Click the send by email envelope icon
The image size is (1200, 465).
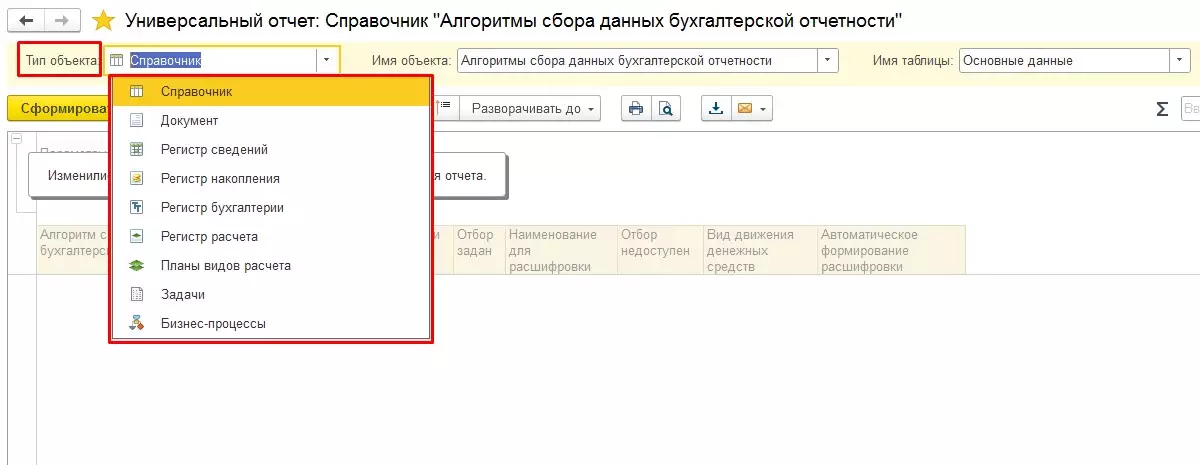[744, 108]
